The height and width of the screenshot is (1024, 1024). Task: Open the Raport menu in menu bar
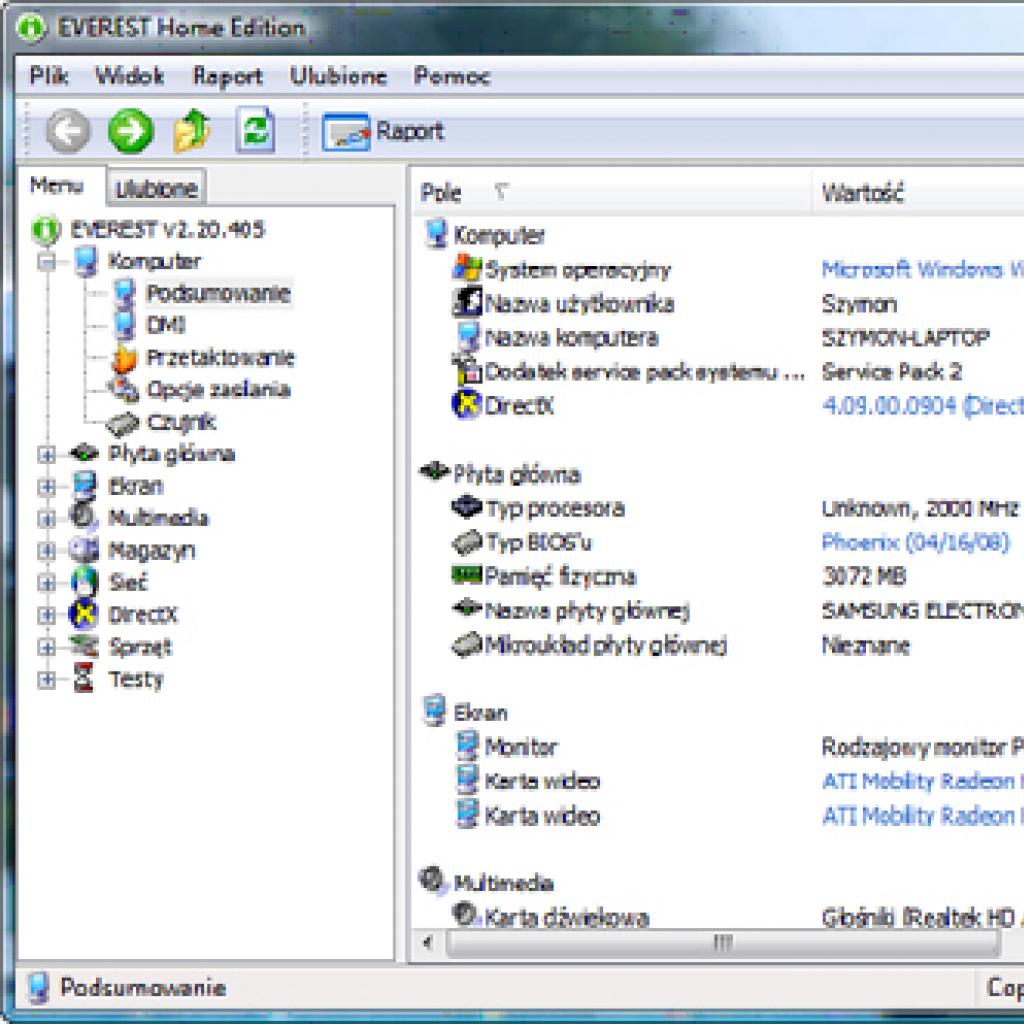pos(227,76)
